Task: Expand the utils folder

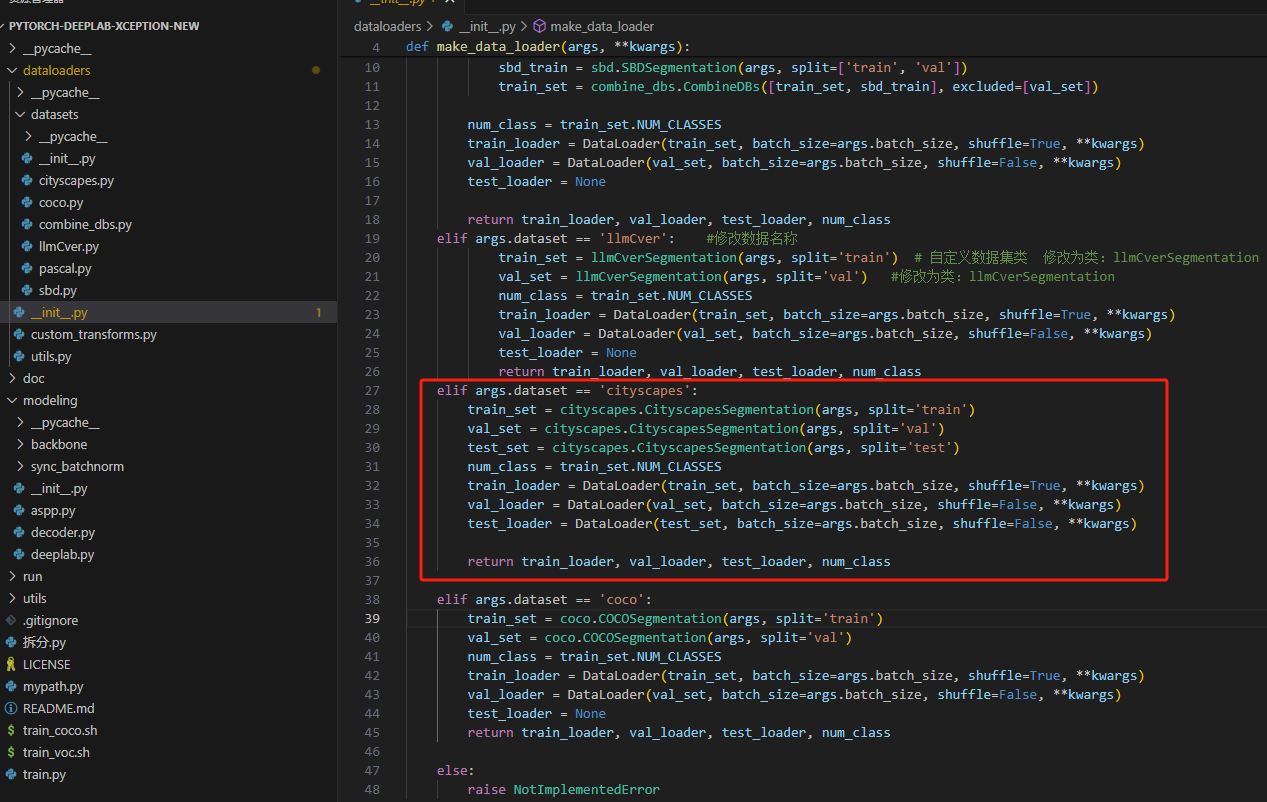Action: [12, 599]
